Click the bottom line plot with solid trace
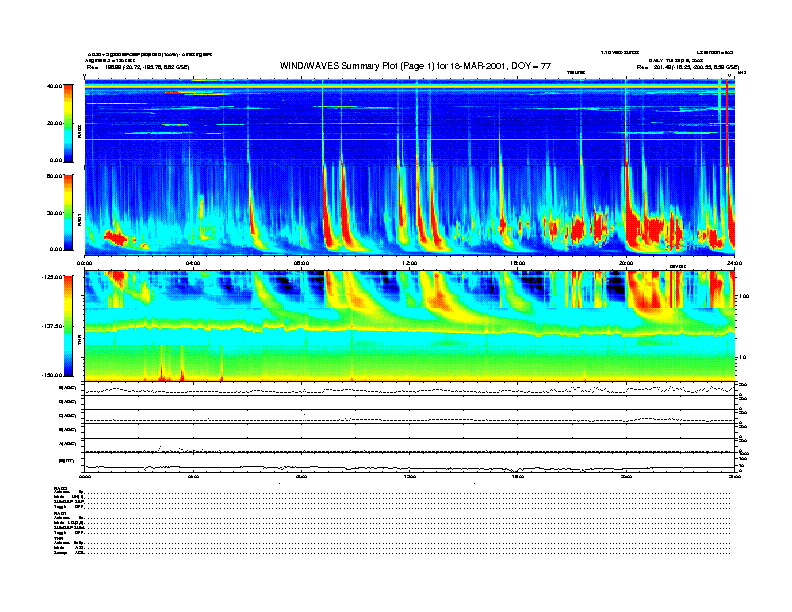Image resolution: width=792 pixels, height=612 pixels. coord(410,465)
